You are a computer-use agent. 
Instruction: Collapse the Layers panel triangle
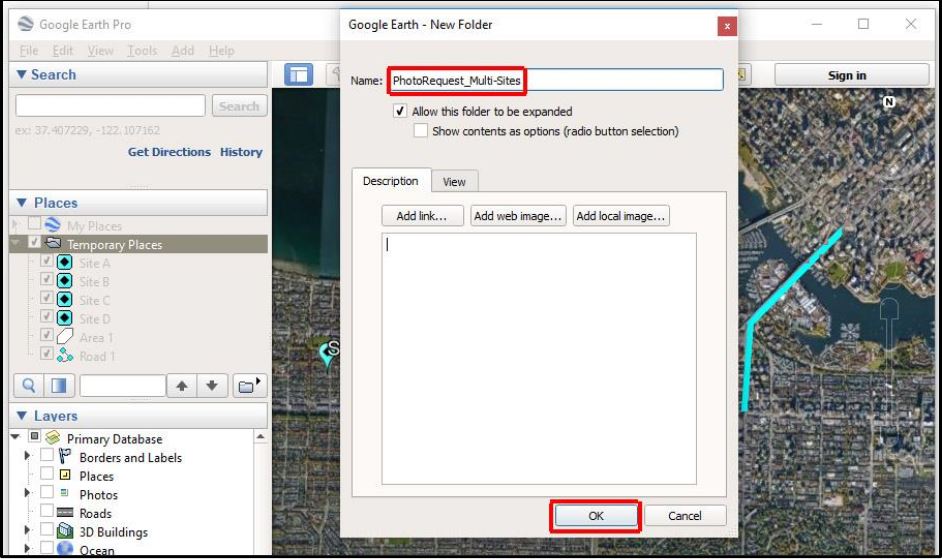(22, 415)
